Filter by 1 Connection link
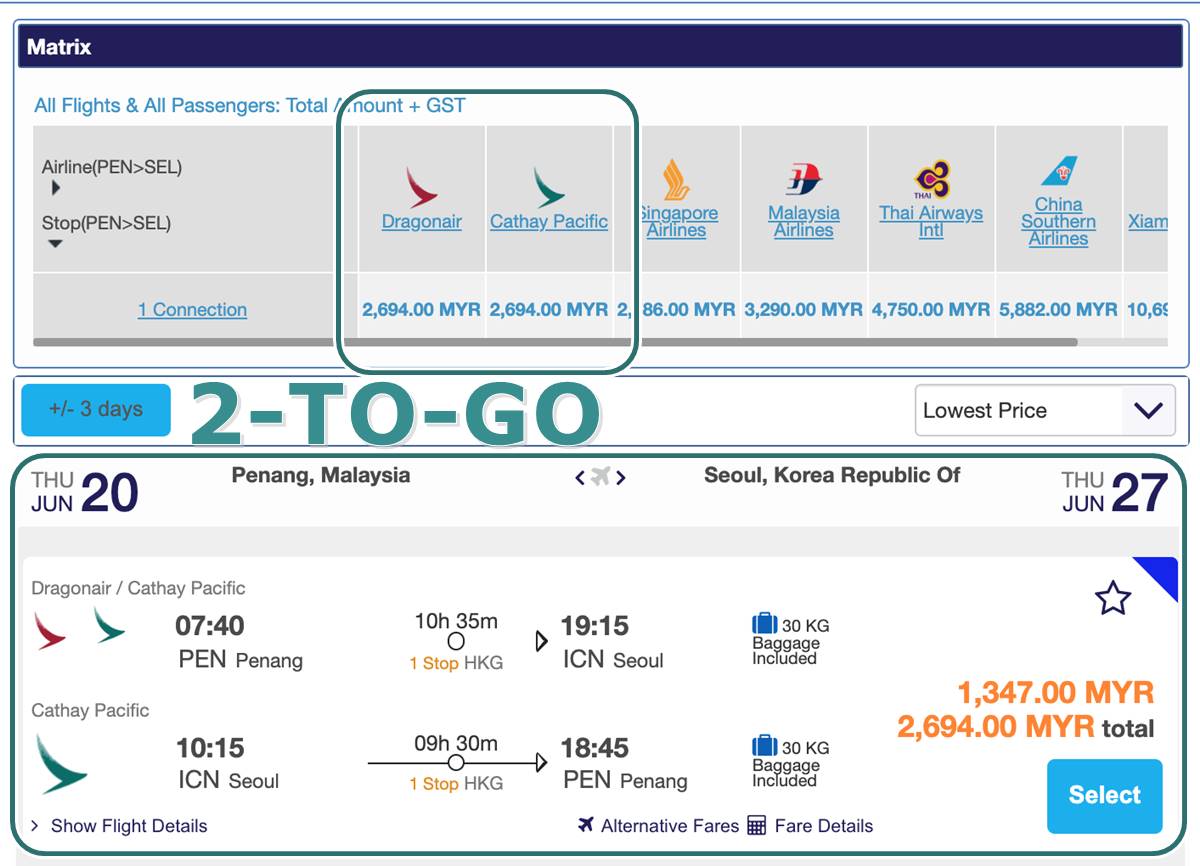 (x=192, y=310)
